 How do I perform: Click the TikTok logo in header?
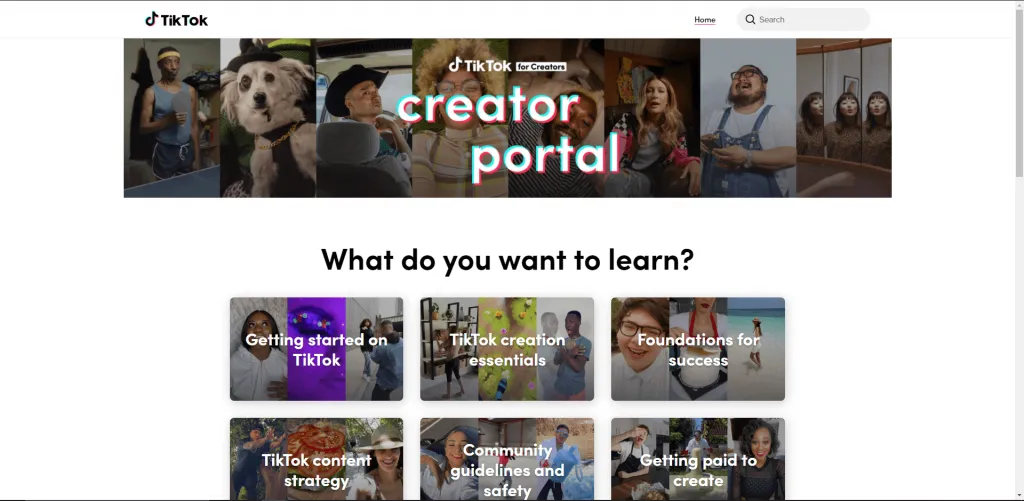coord(176,20)
